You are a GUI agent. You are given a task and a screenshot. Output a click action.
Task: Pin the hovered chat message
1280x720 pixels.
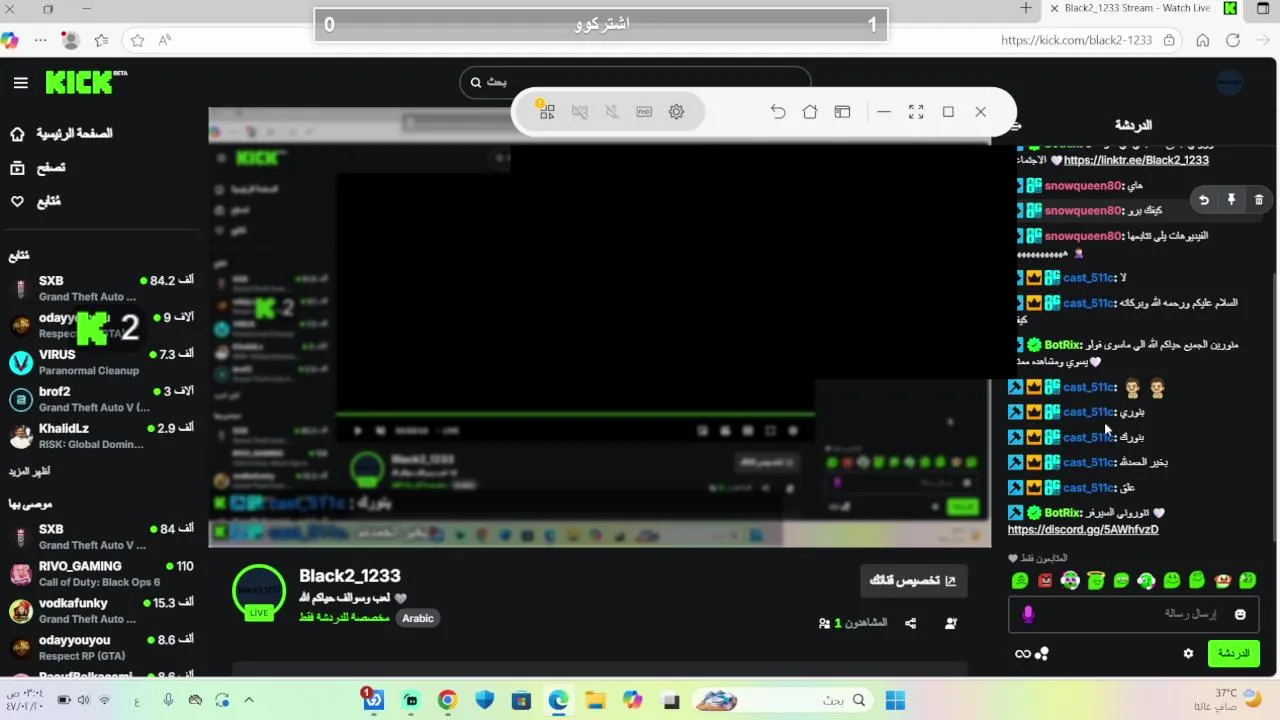click(x=1231, y=200)
